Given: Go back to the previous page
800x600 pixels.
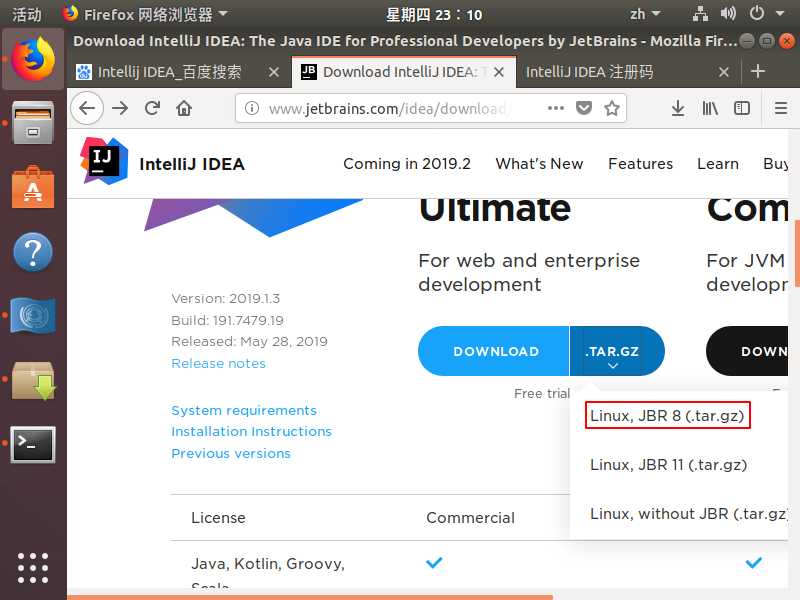Looking at the screenshot, I should coord(87,108).
